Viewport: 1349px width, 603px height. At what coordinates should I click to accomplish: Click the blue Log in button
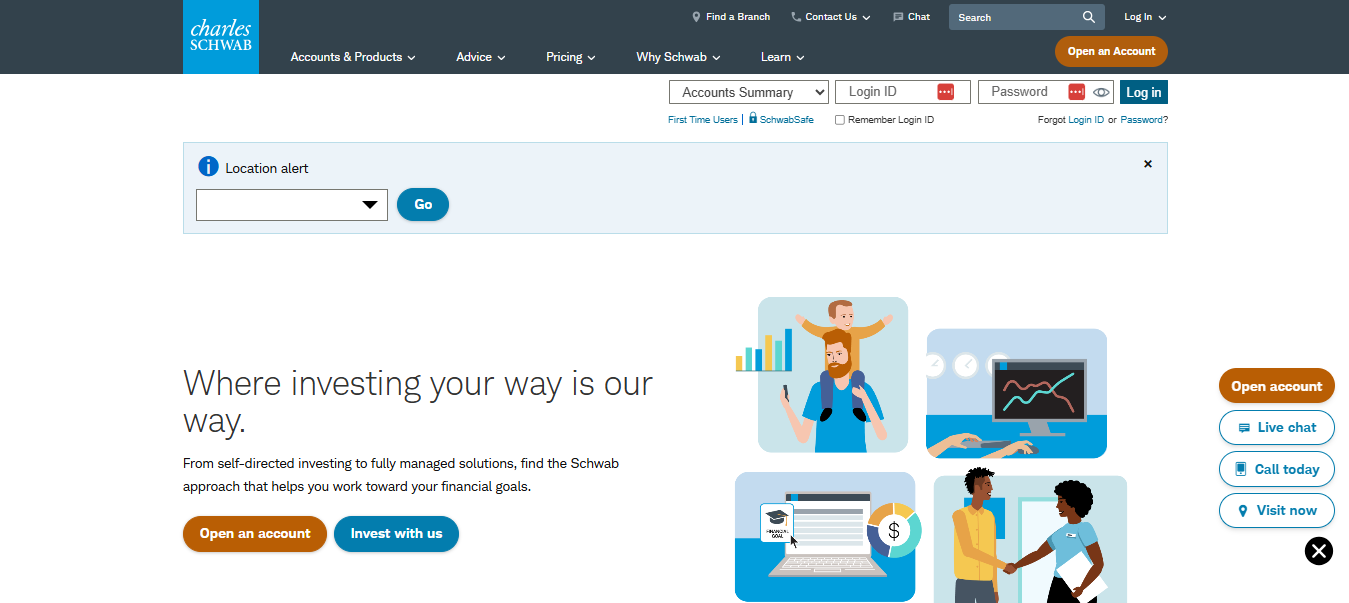coord(1144,92)
